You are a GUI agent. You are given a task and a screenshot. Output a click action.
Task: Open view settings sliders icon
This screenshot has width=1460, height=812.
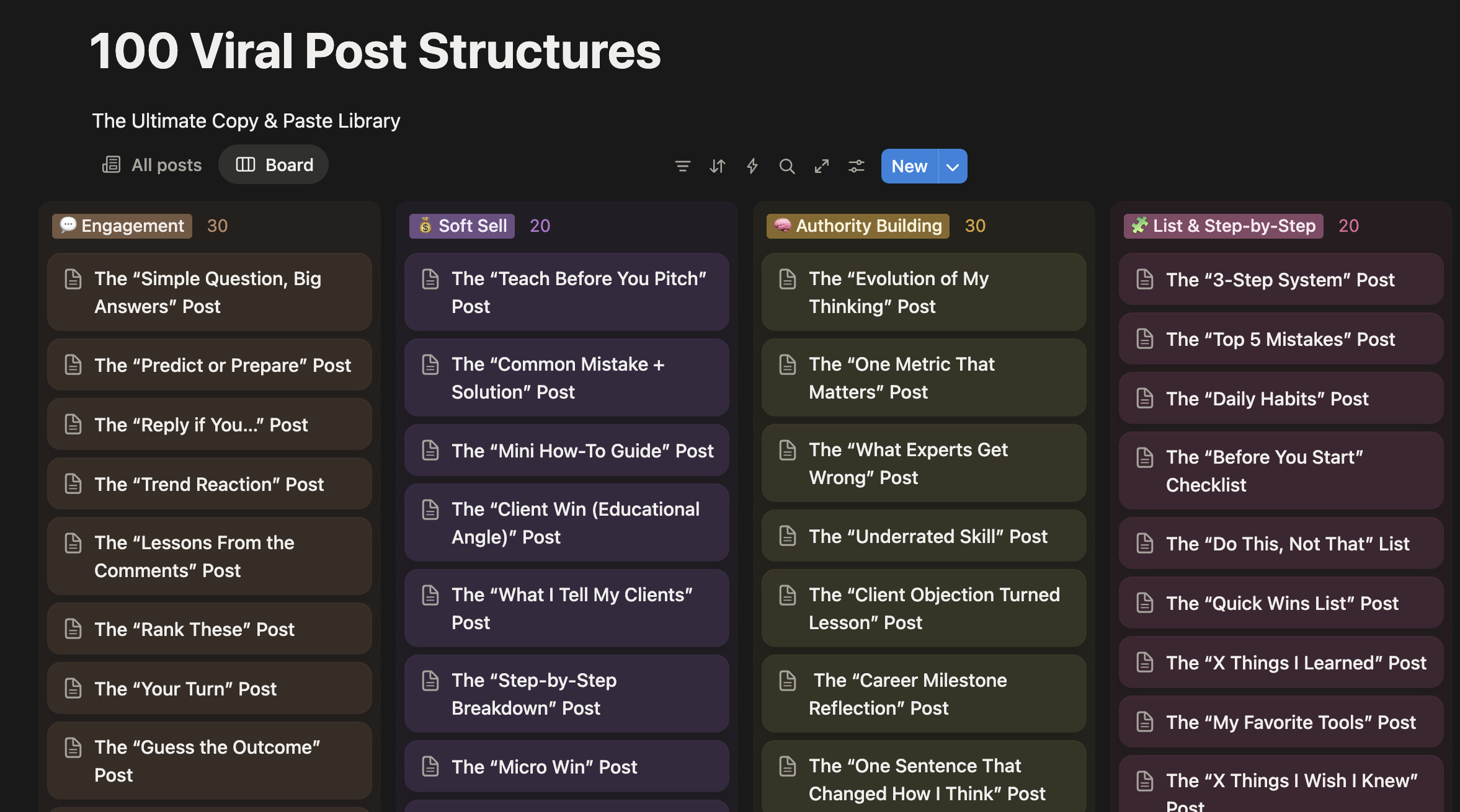point(856,166)
